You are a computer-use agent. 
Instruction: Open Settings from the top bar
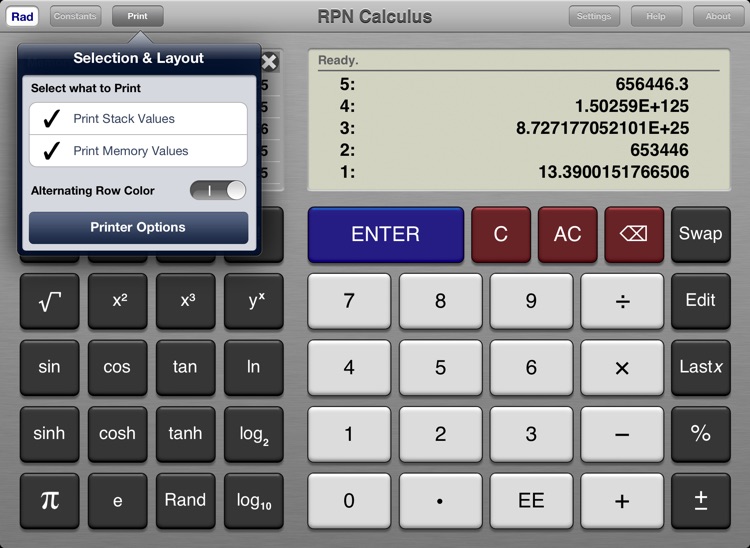pos(594,16)
